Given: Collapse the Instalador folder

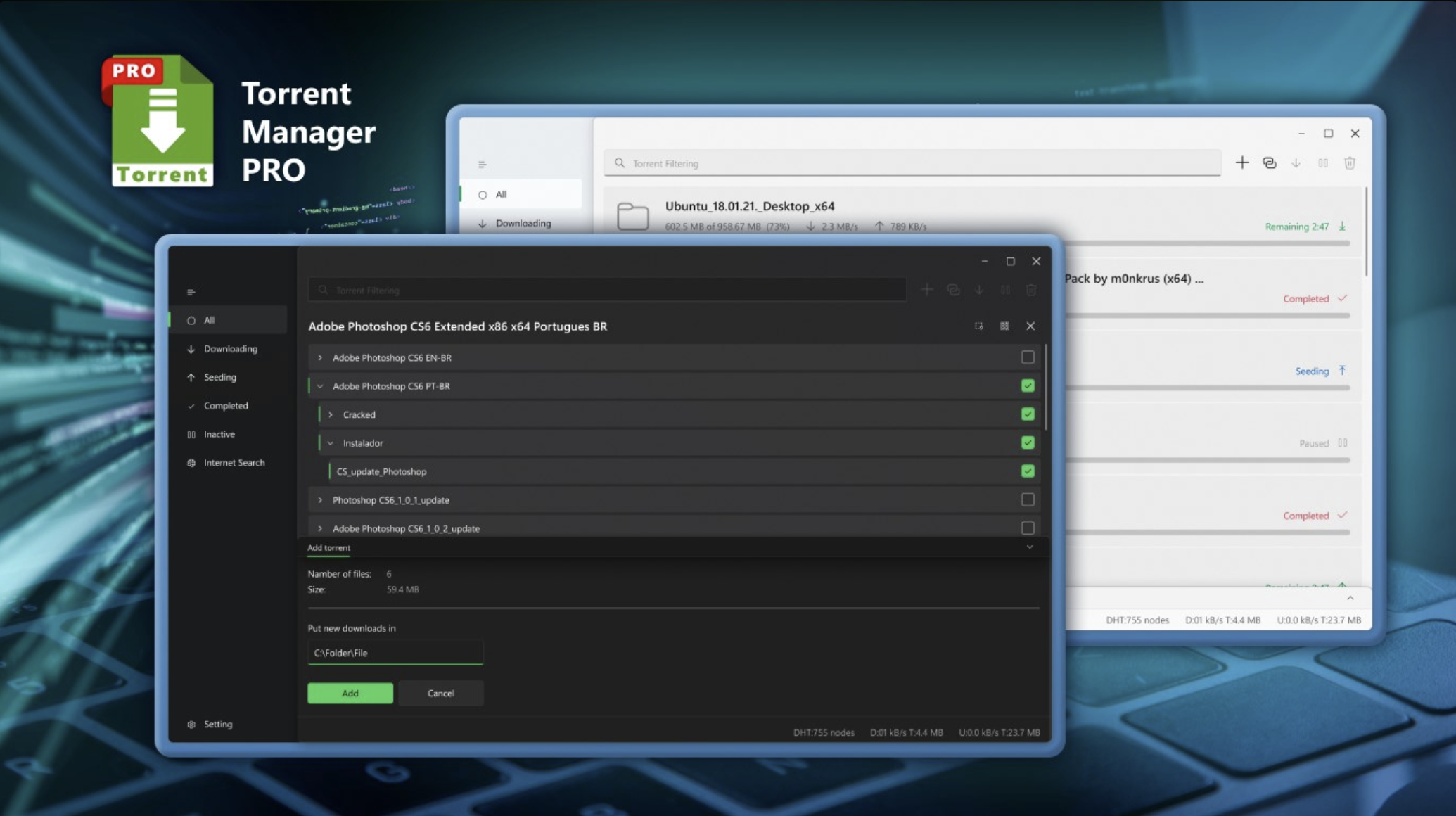Looking at the screenshot, I should pos(331,443).
